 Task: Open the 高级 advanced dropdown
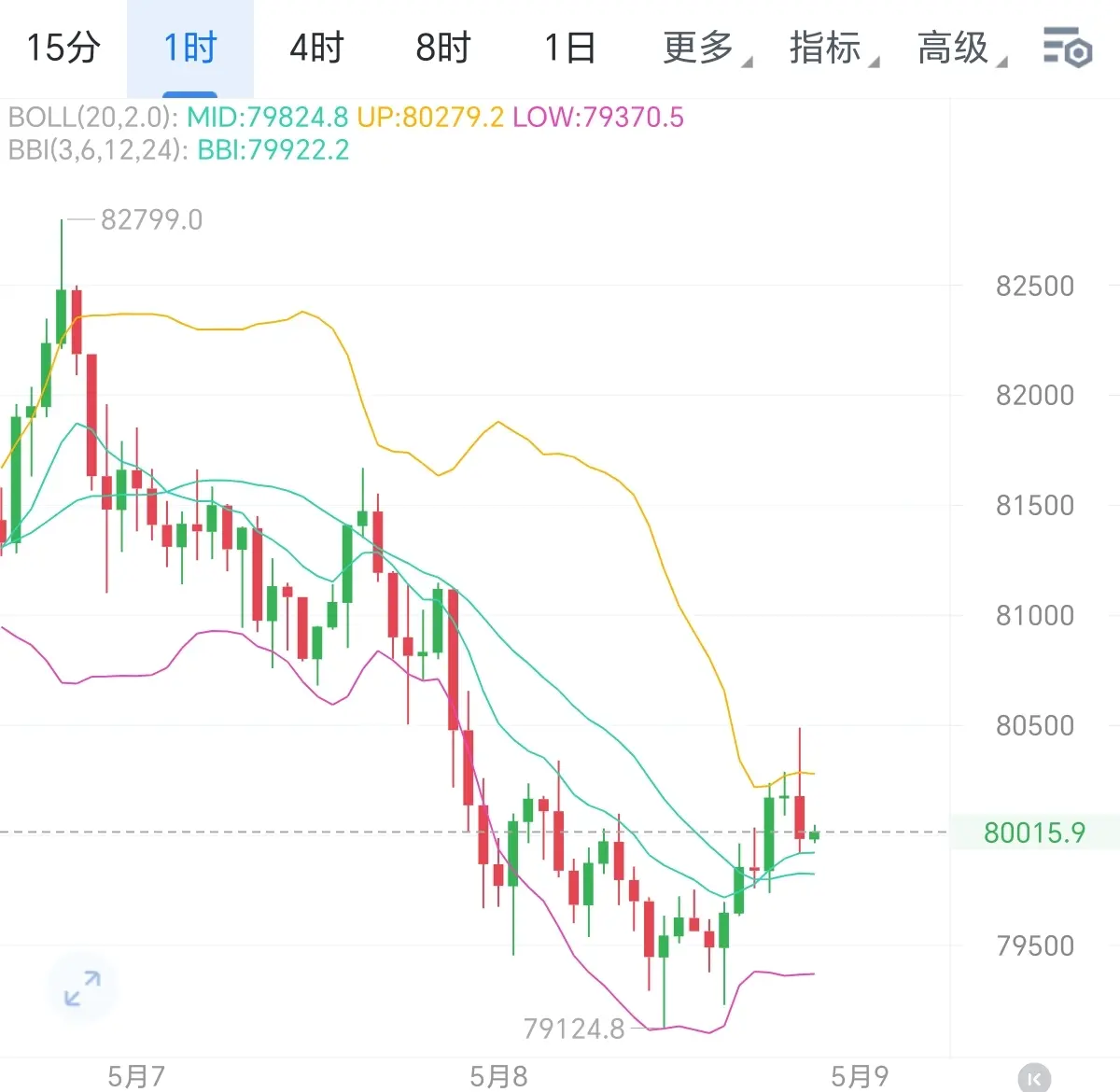(x=961, y=48)
